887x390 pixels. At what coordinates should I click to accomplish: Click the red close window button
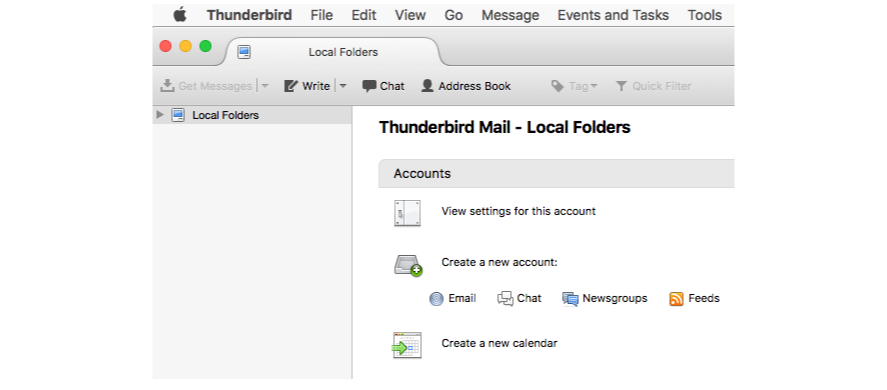165,46
